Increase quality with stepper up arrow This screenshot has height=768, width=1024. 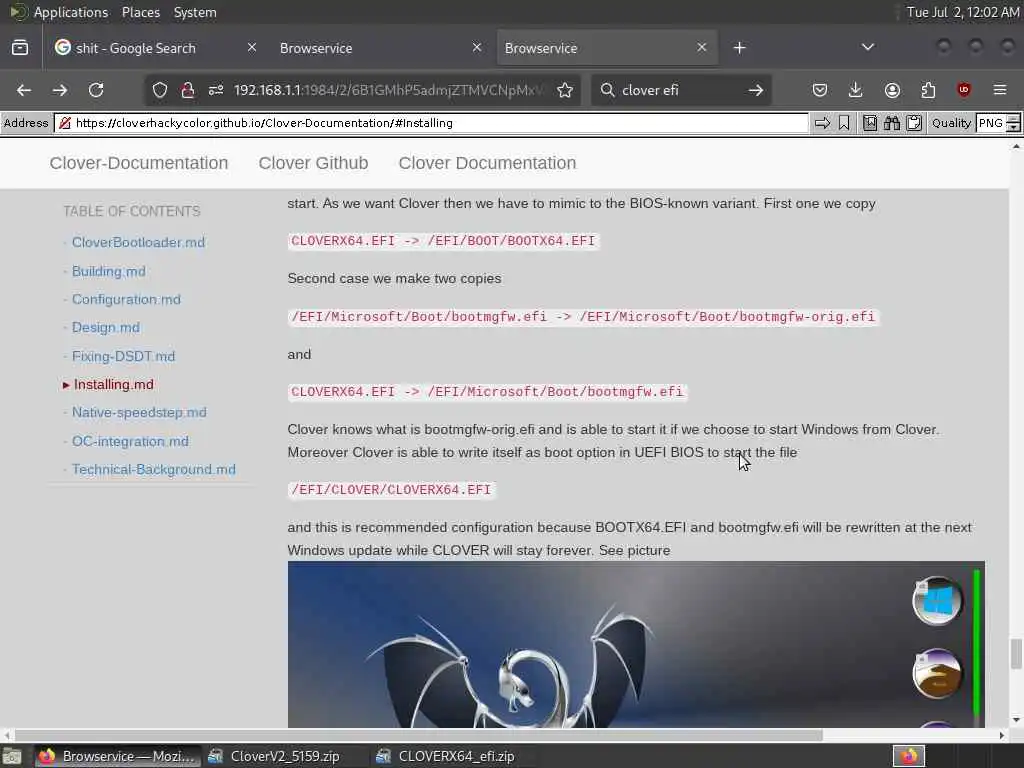point(1013,118)
